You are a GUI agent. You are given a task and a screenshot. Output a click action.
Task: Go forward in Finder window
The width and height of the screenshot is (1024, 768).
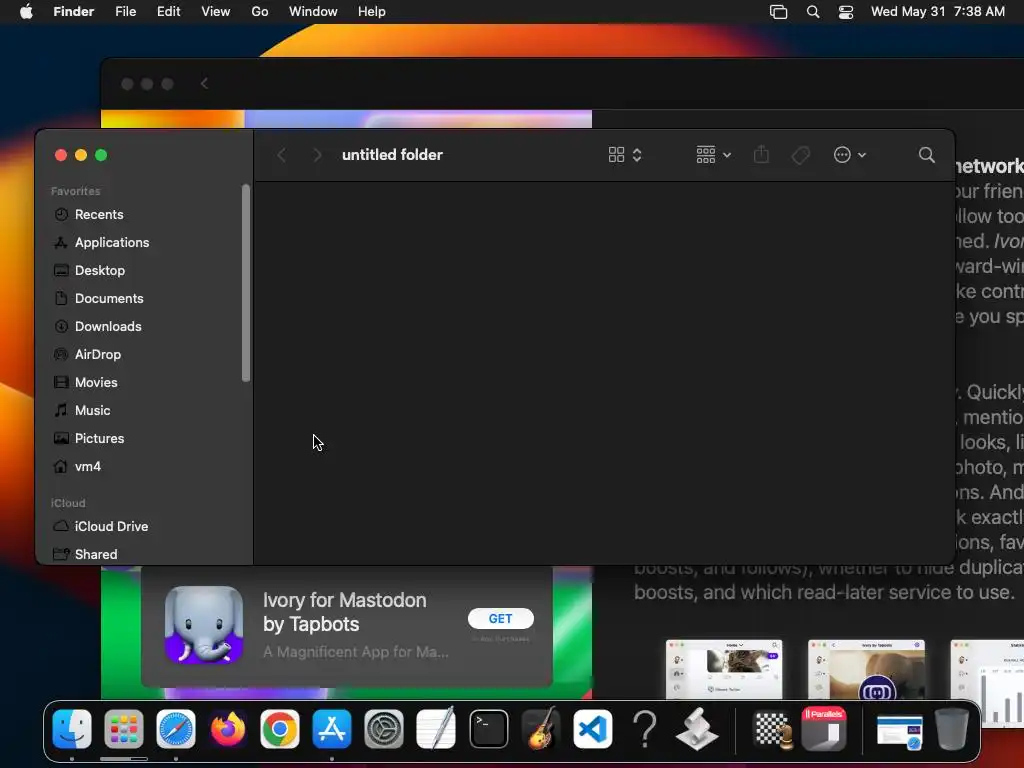pyautogui.click(x=317, y=155)
